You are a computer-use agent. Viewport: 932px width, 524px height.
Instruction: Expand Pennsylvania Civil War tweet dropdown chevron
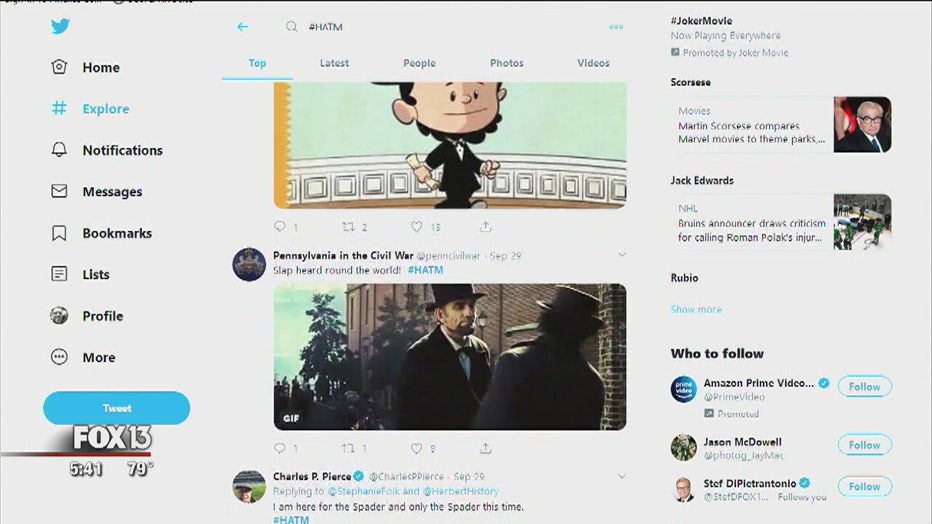point(622,255)
